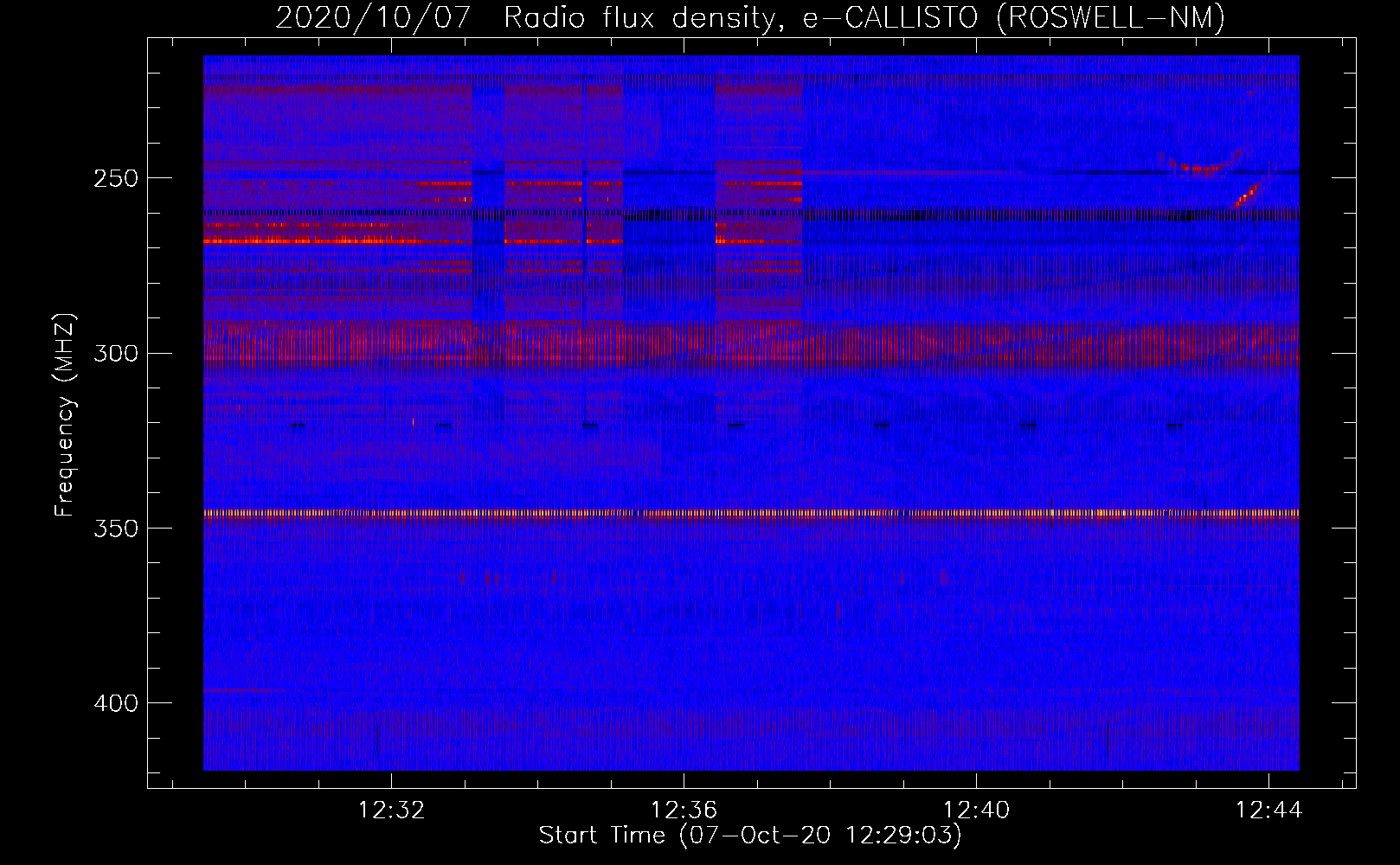Click the "12:40" time tick label
The width and height of the screenshot is (1400, 865).
point(977,811)
